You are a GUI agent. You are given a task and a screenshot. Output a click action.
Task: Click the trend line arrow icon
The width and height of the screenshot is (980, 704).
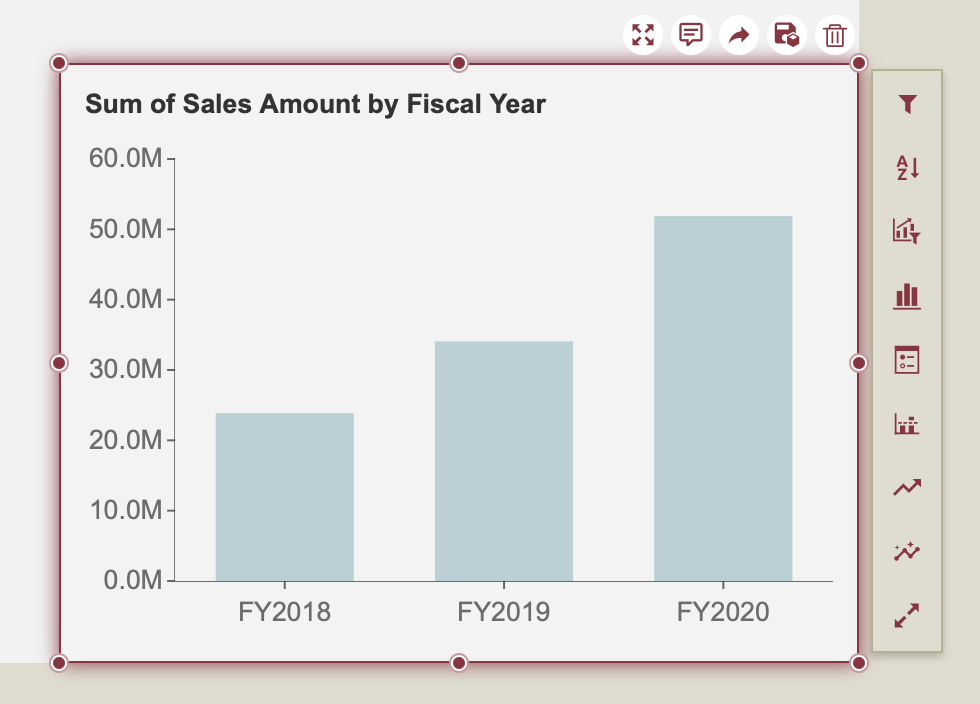[x=907, y=488]
